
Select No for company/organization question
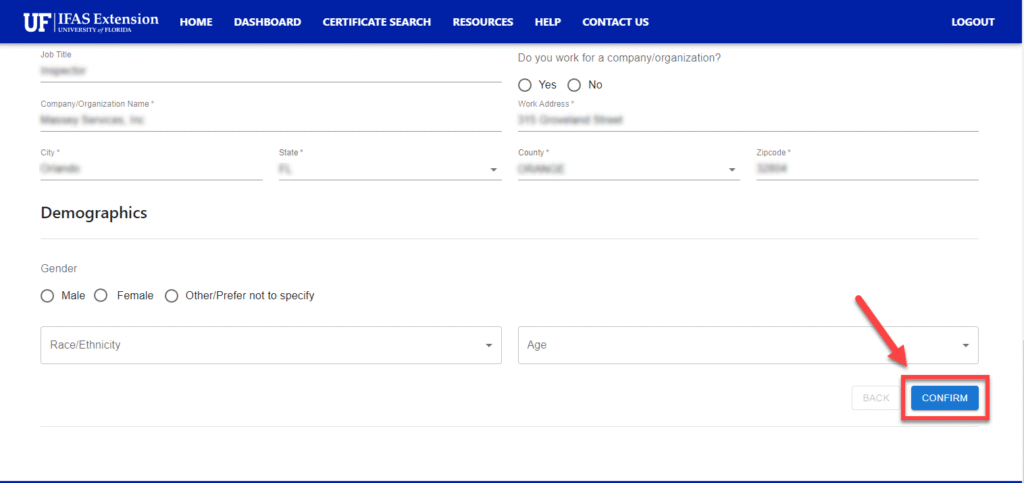pos(574,85)
